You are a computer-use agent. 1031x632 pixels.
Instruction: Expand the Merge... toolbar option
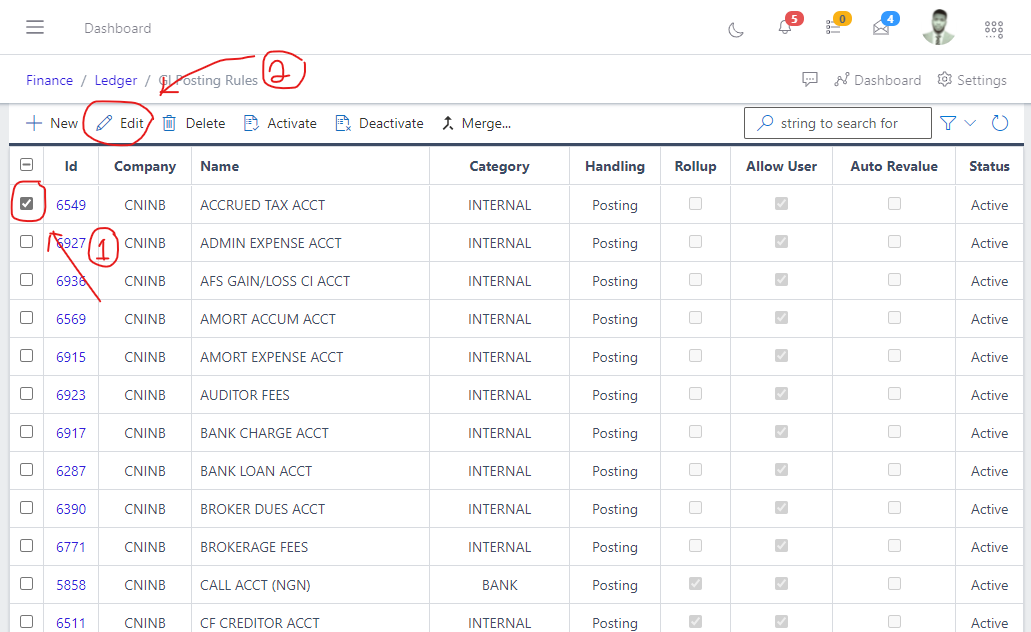(x=477, y=123)
